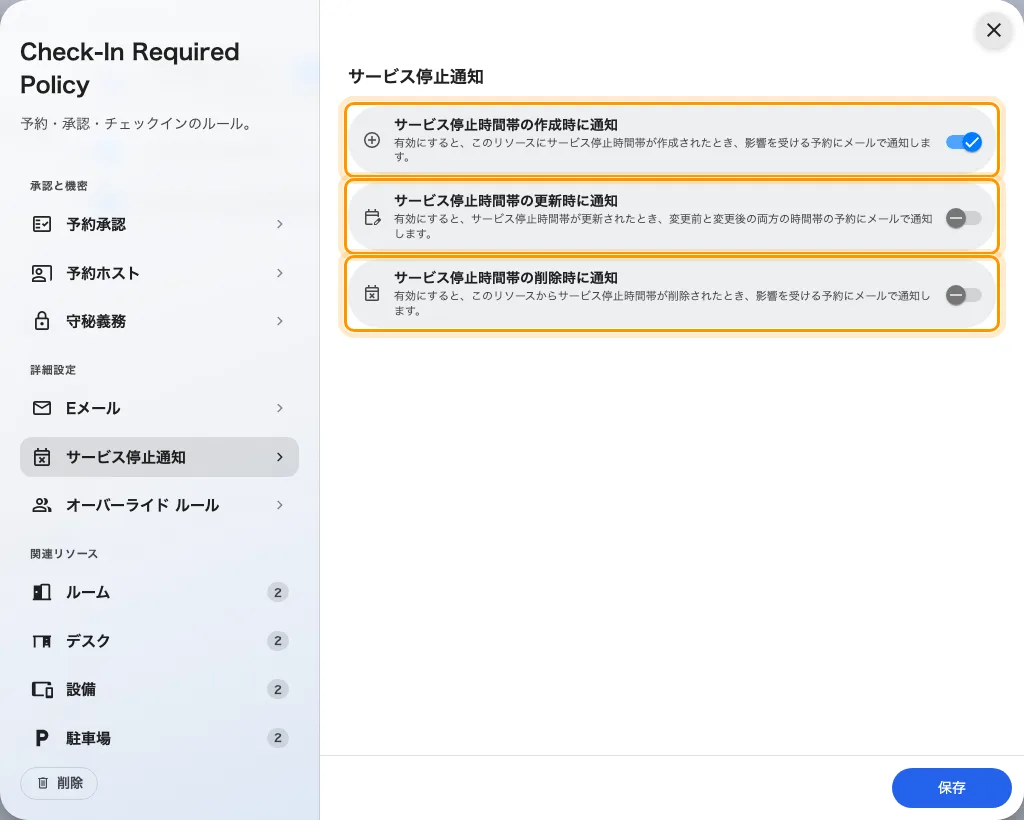The height and width of the screenshot is (820, 1024).
Task: Click サービス停止時間帯の作成時に通知 label text
Action: 505,125
